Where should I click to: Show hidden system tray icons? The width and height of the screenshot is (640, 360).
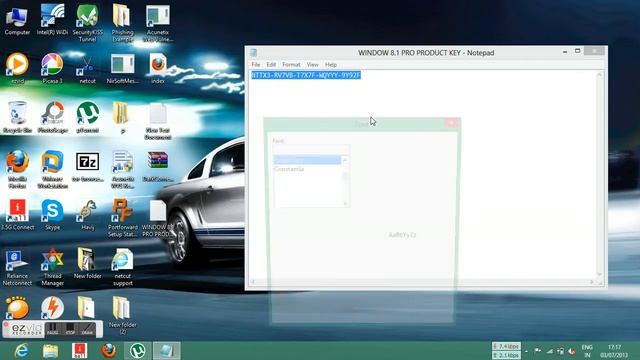click(x=526, y=351)
